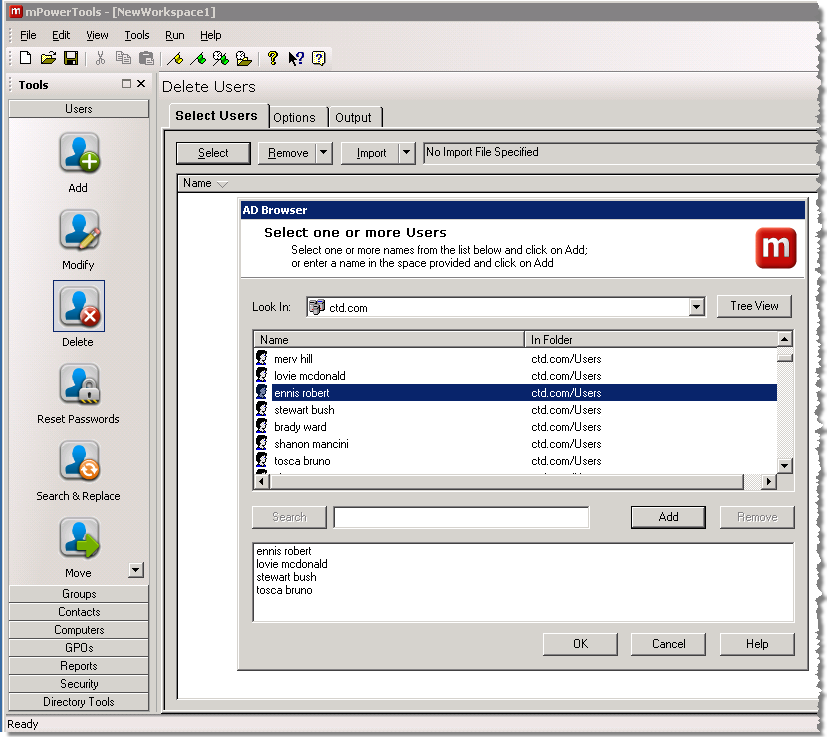Click the Import button

click(x=371, y=153)
